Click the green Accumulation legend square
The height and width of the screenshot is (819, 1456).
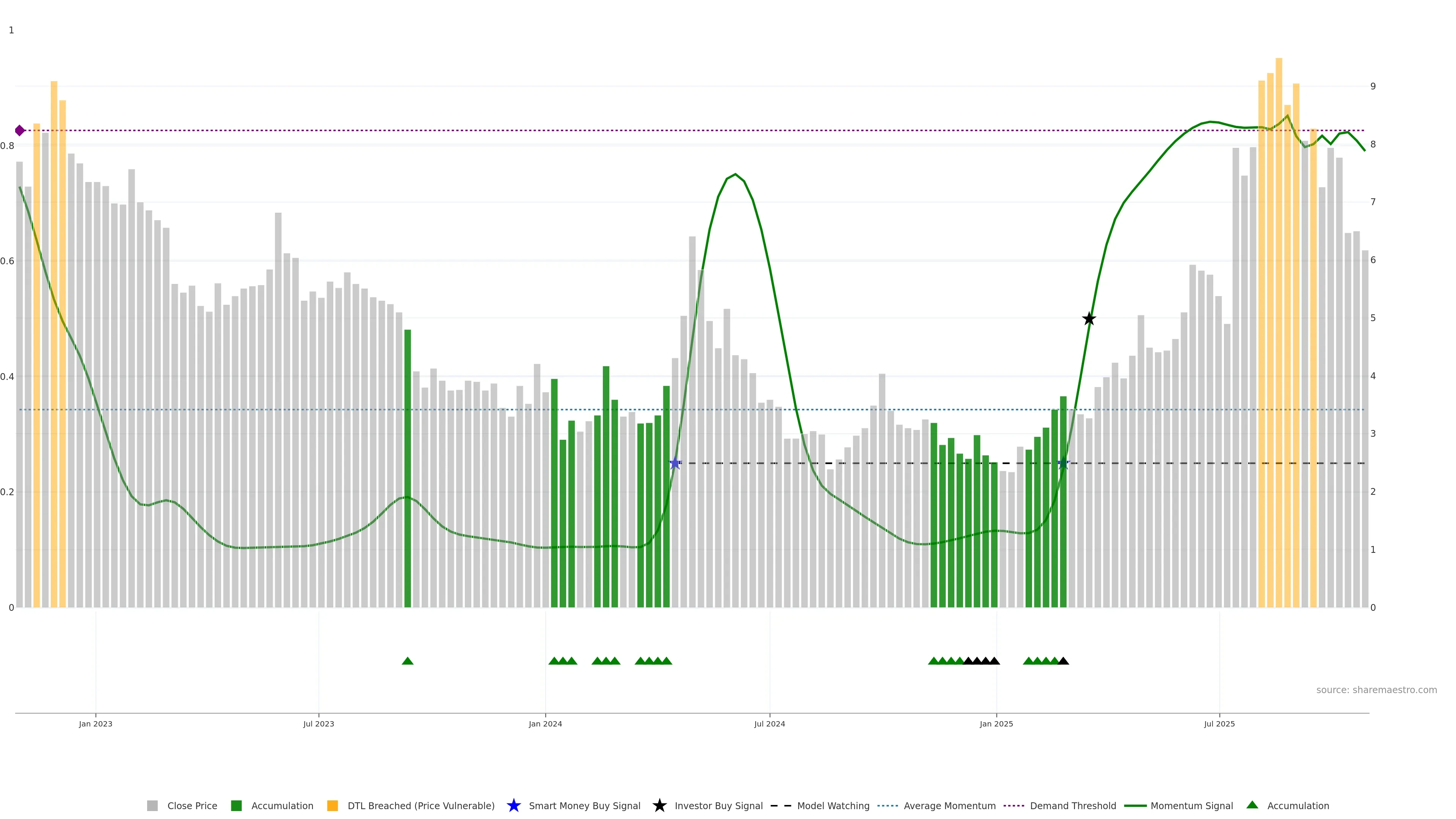click(236, 805)
